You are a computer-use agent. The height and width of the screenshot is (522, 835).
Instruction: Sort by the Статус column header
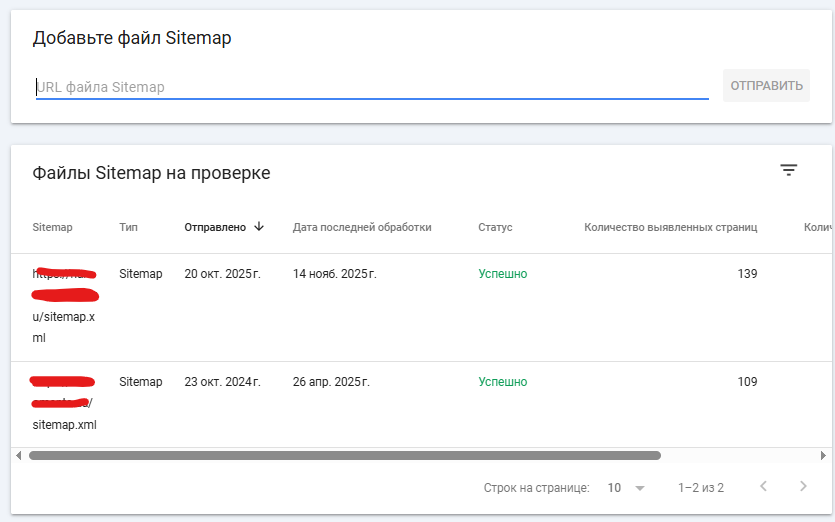(x=495, y=227)
